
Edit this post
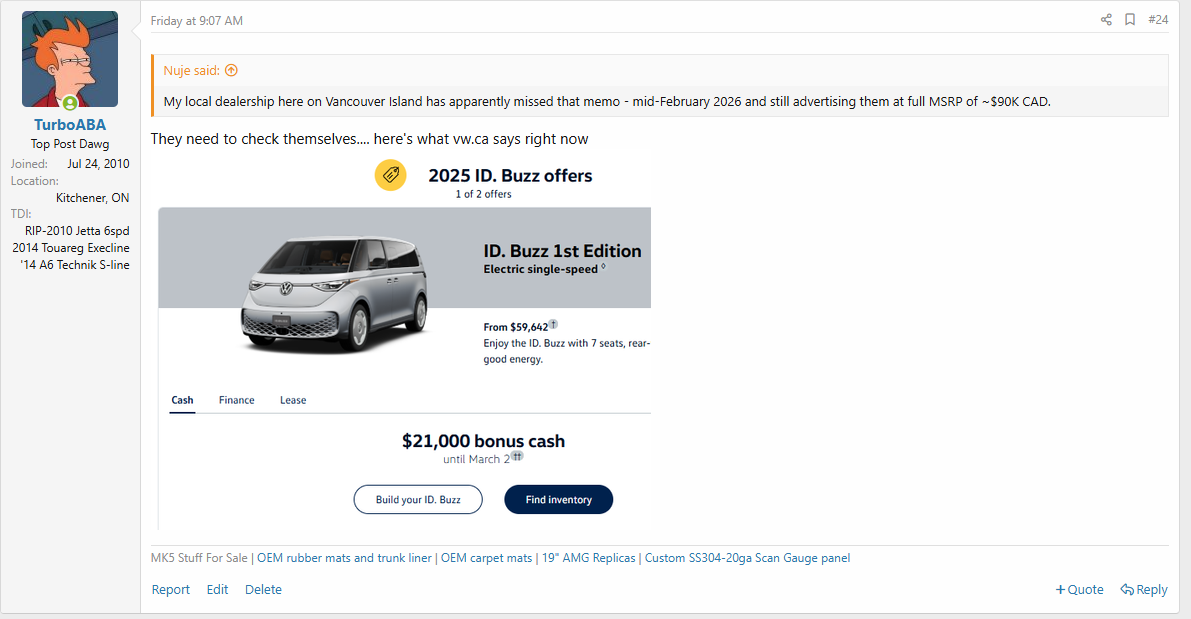[217, 589]
